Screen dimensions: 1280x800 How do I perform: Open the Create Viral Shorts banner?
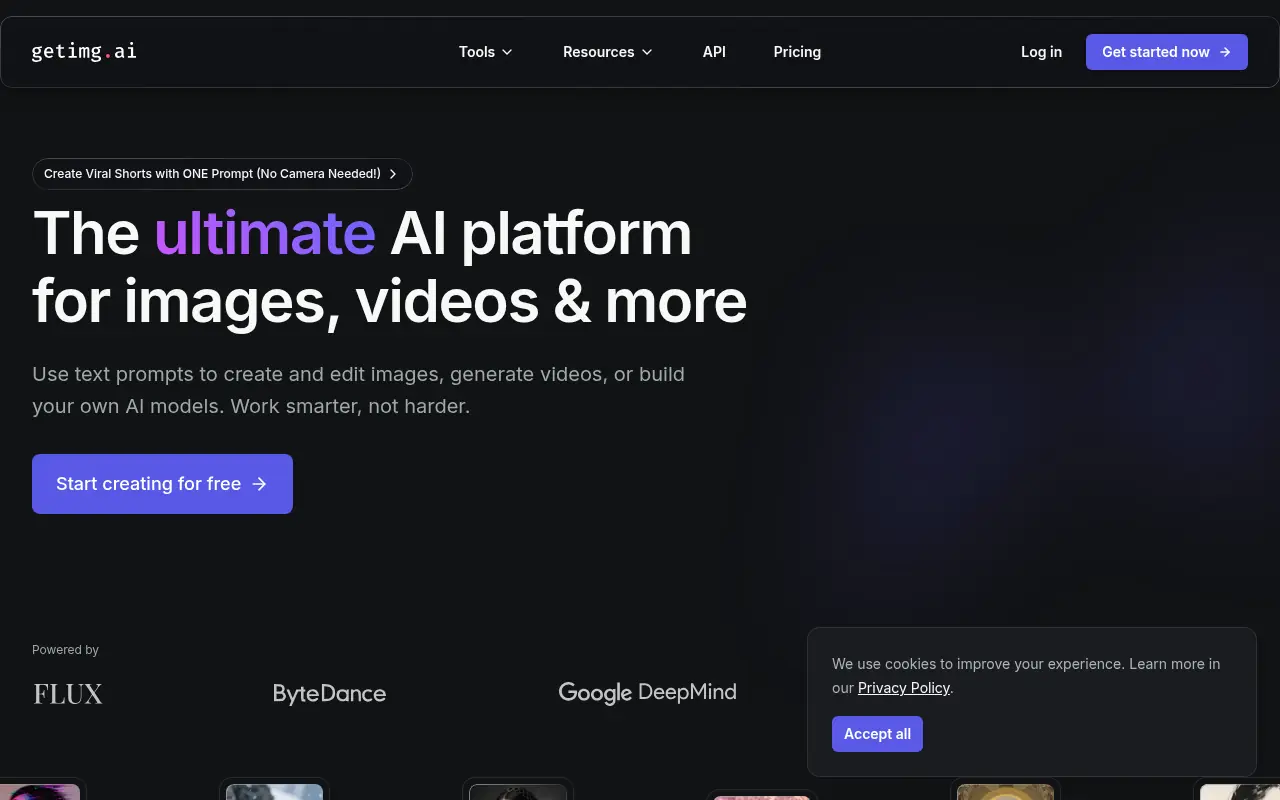222,173
